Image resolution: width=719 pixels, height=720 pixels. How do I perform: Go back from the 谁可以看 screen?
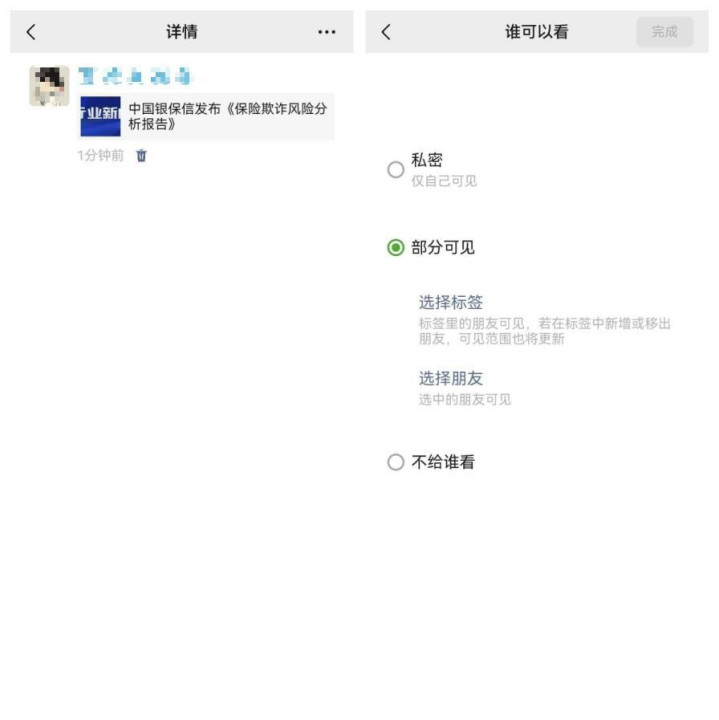386,32
